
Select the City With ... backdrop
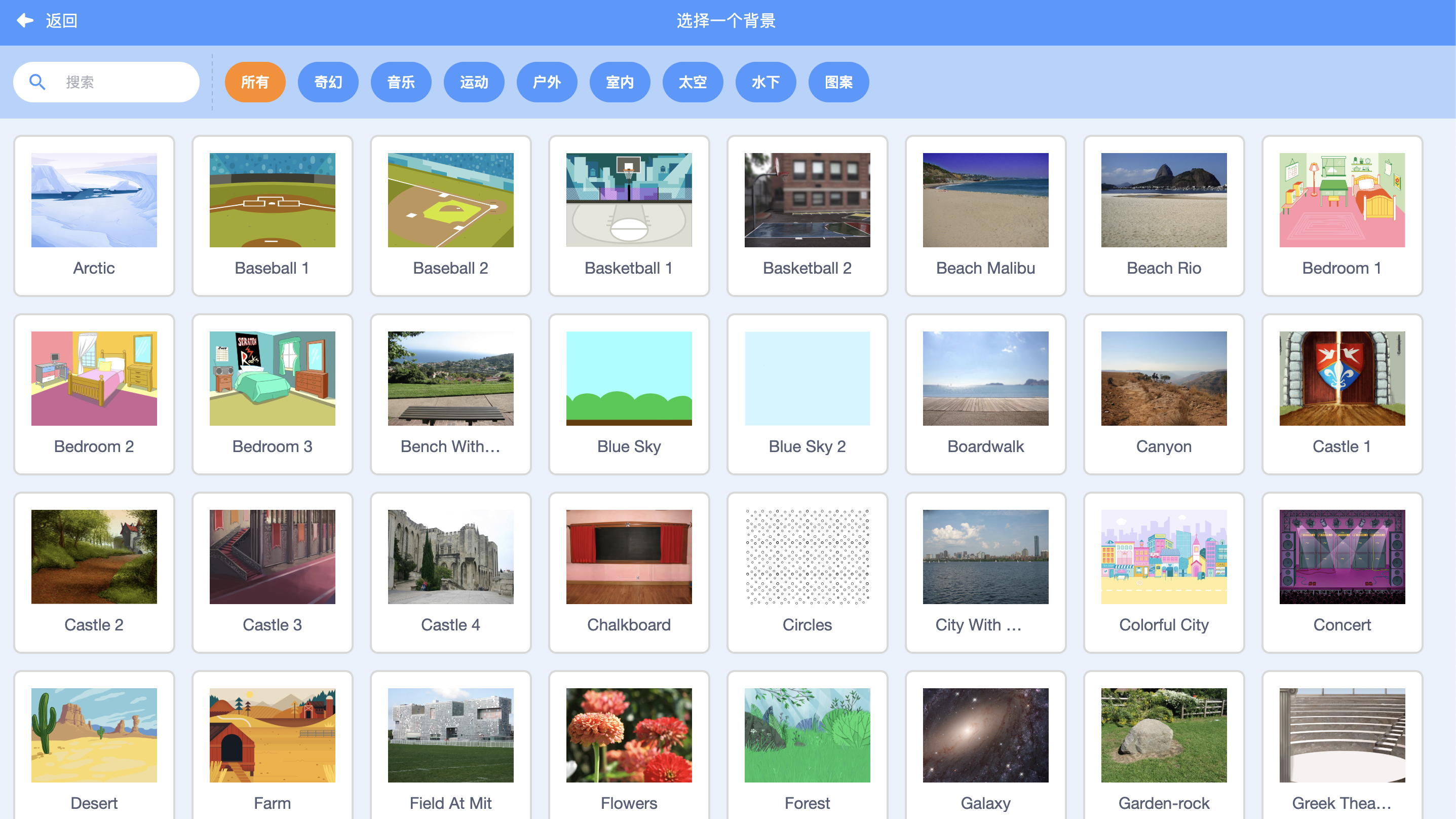pos(986,572)
